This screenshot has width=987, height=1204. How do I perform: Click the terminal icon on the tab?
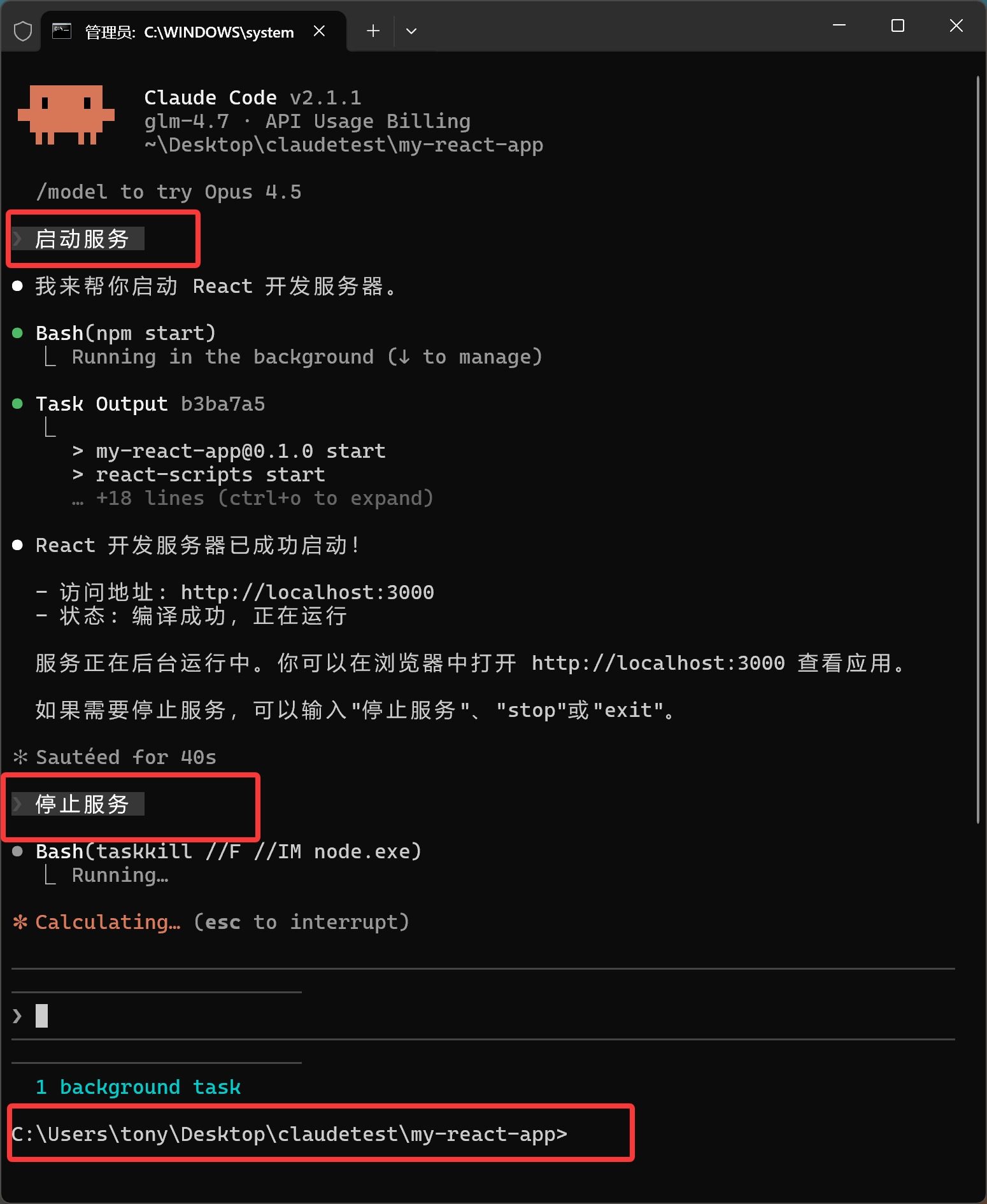(x=62, y=31)
